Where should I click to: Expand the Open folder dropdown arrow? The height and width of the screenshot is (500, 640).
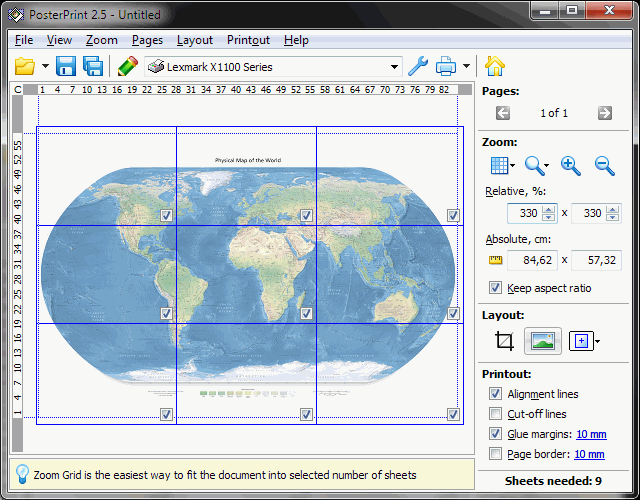(43, 67)
